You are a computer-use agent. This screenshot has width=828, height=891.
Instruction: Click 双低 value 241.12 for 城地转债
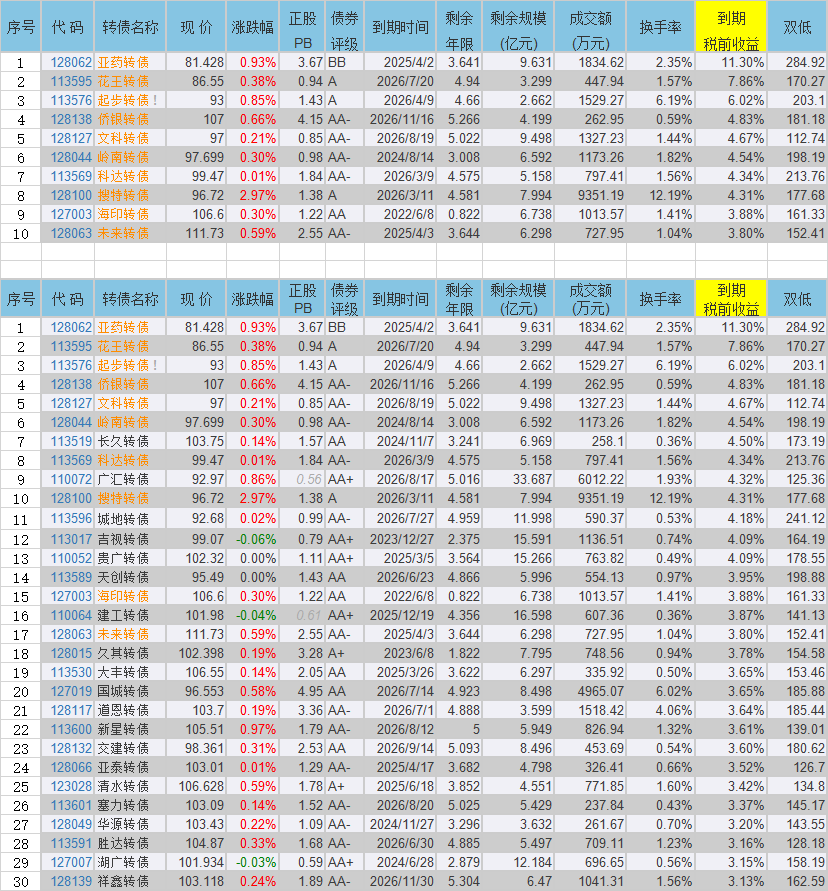point(805,519)
